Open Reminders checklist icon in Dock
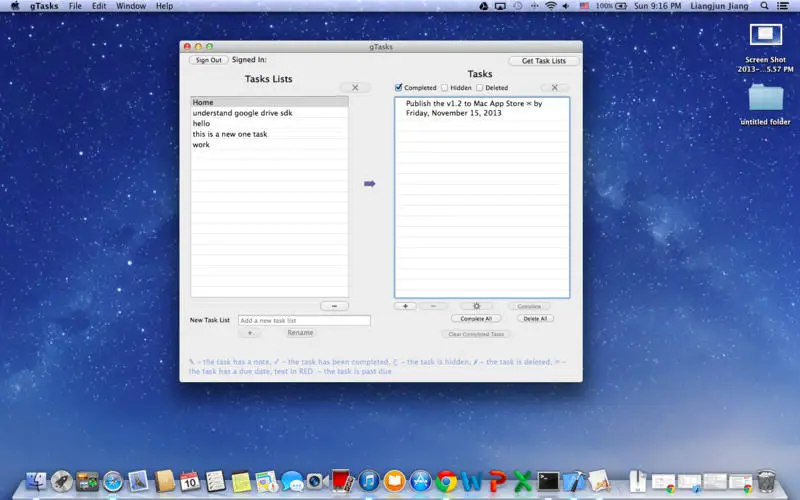 215,481
